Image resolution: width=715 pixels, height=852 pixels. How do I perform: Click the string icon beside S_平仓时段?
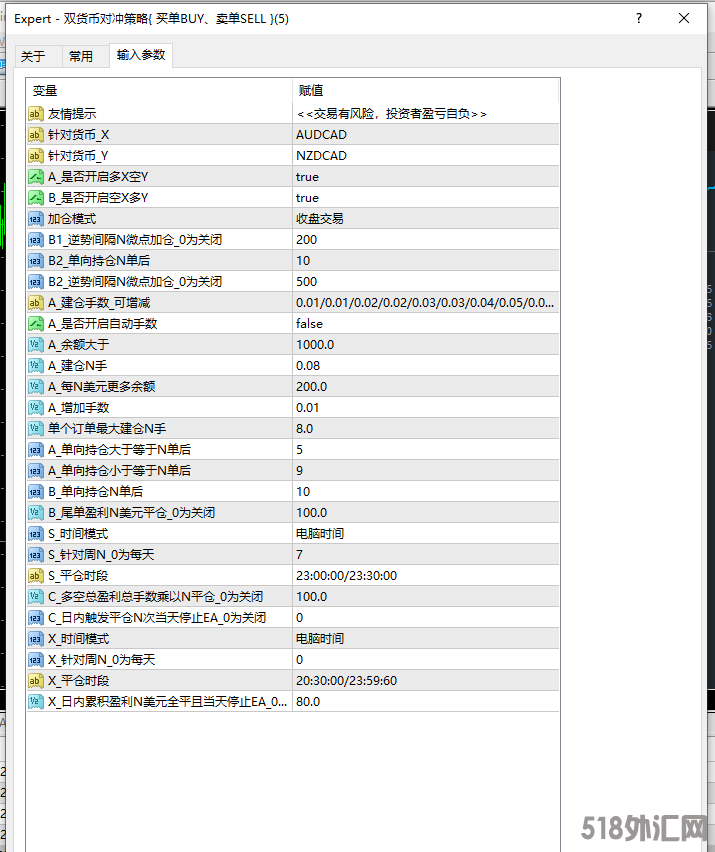coord(35,576)
